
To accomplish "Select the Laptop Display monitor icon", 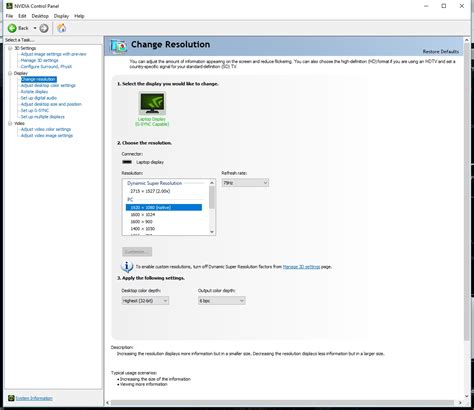I will coord(152,103).
